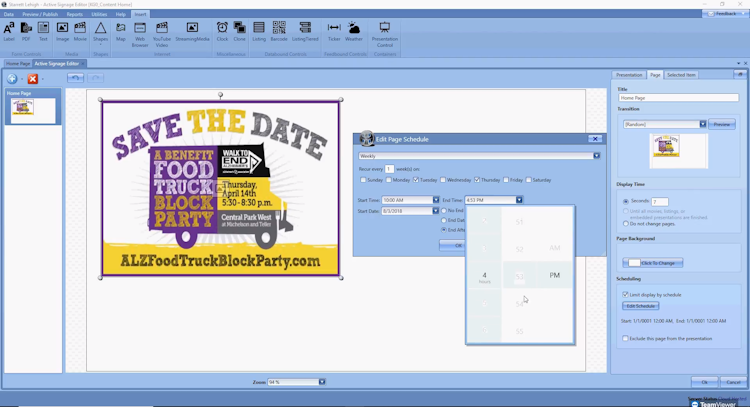The height and width of the screenshot is (407, 750).
Task: Insert a PDF control
Action: tap(26, 32)
